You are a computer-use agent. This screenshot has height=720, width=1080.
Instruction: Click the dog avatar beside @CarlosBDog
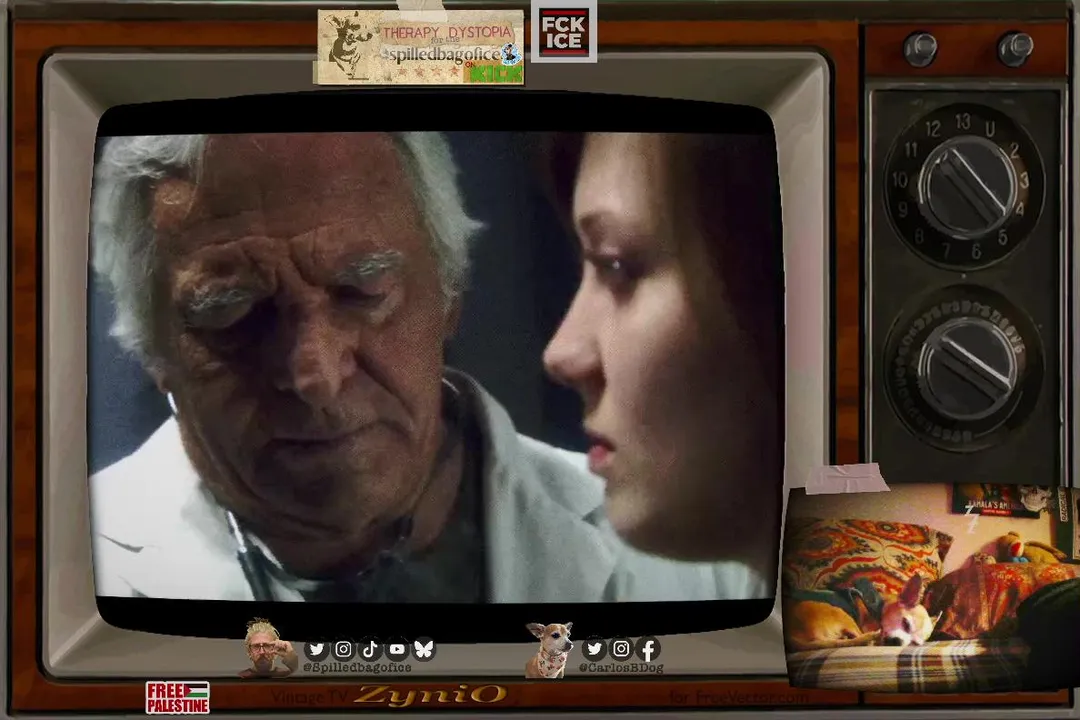[x=550, y=649]
